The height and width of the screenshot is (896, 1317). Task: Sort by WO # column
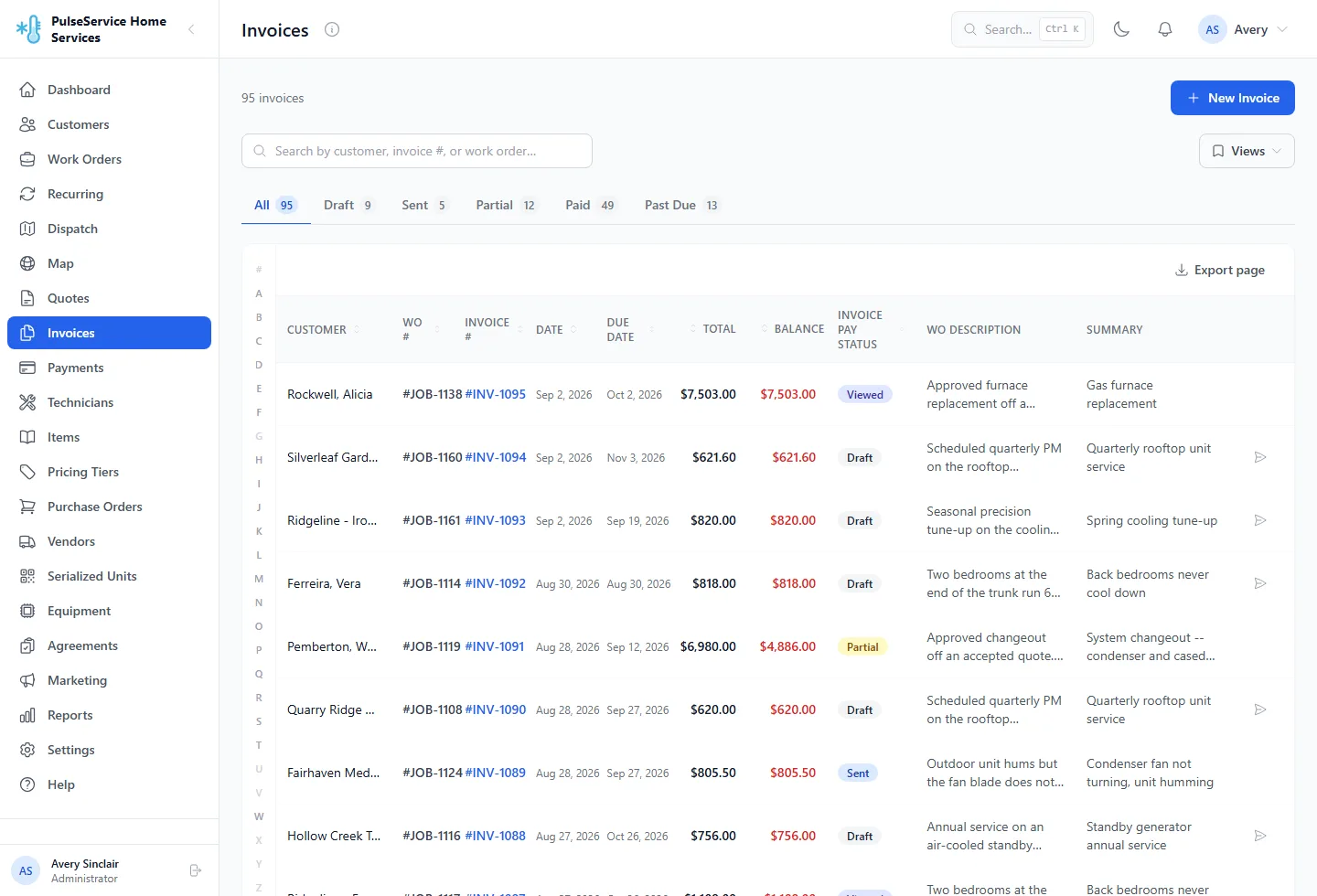[422, 329]
